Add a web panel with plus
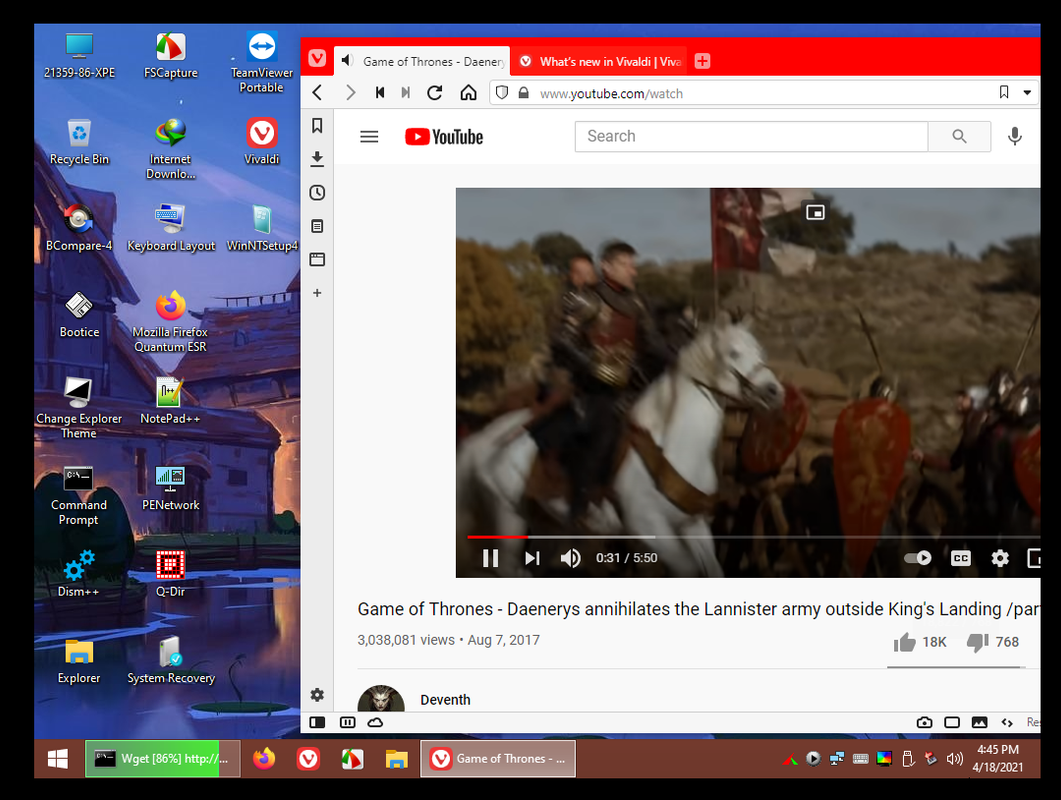Image resolution: width=1061 pixels, height=800 pixels. pyautogui.click(x=317, y=293)
